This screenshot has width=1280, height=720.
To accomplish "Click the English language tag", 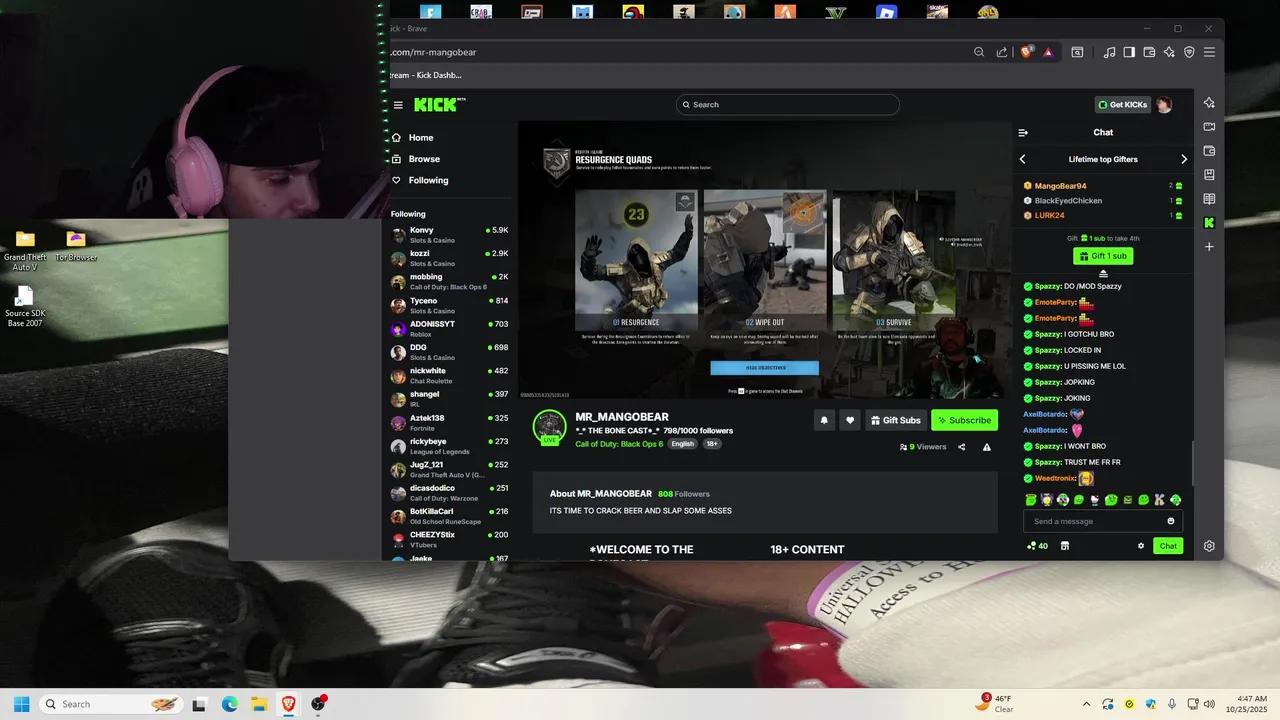I will 683,444.
